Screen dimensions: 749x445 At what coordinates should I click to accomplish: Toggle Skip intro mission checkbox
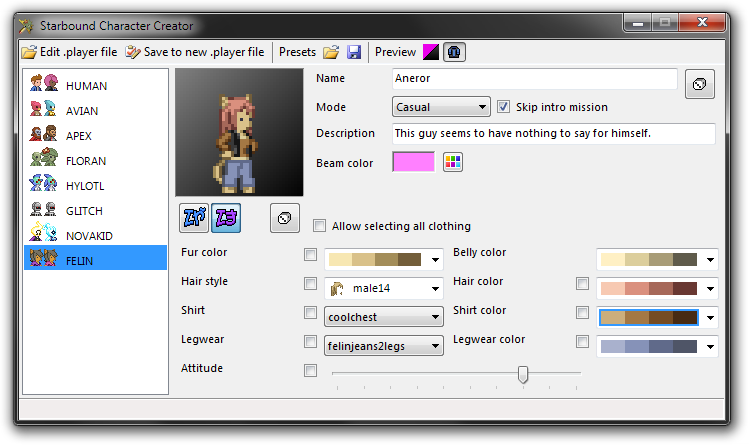click(x=503, y=106)
